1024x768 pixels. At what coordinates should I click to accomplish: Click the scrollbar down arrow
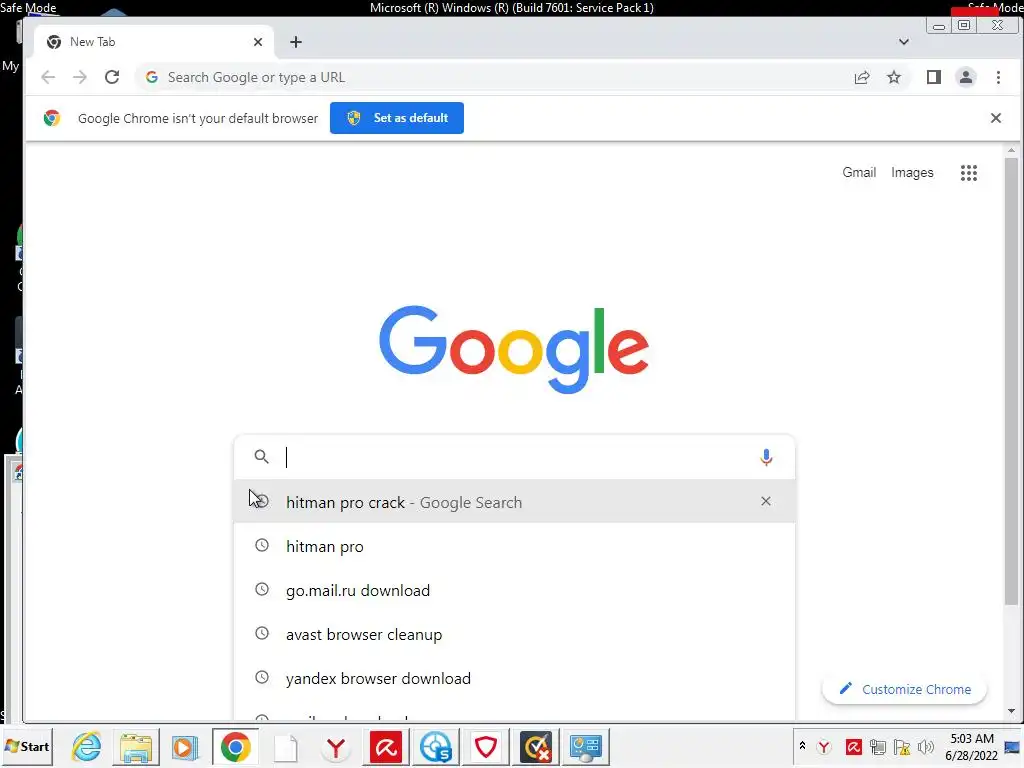1011,711
